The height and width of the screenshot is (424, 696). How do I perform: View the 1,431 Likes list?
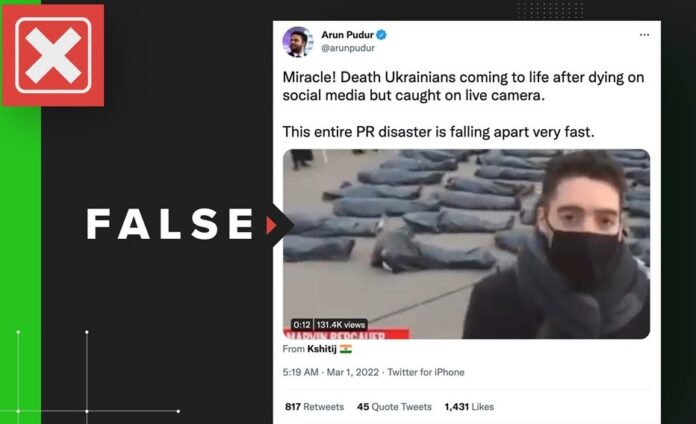(469, 407)
